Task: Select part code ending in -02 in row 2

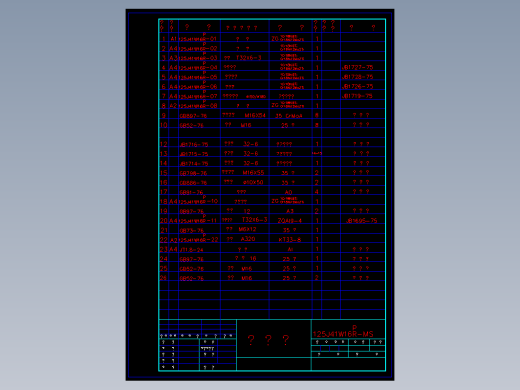Action: tap(199, 47)
